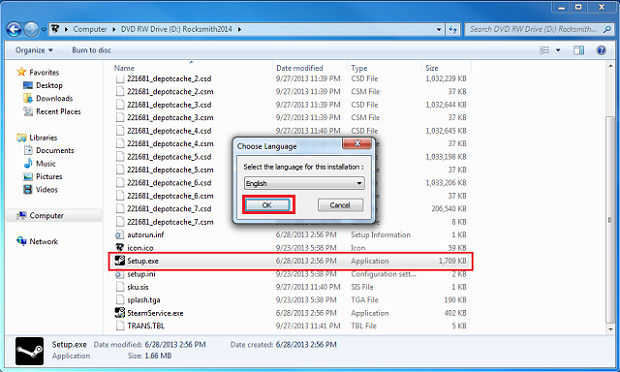The width and height of the screenshot is (620, 372).
Task: Open the Organize menu
Action: 34,50
